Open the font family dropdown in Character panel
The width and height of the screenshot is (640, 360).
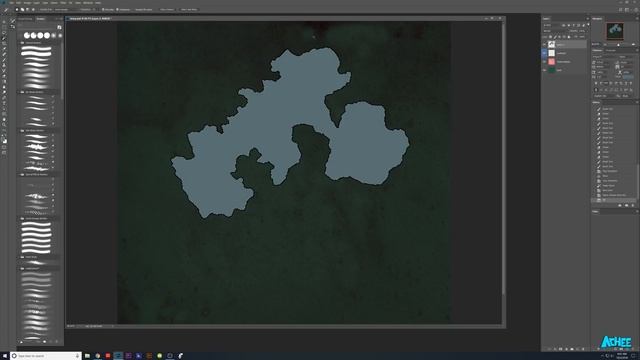pyautogui.click(x=604, y=57)
